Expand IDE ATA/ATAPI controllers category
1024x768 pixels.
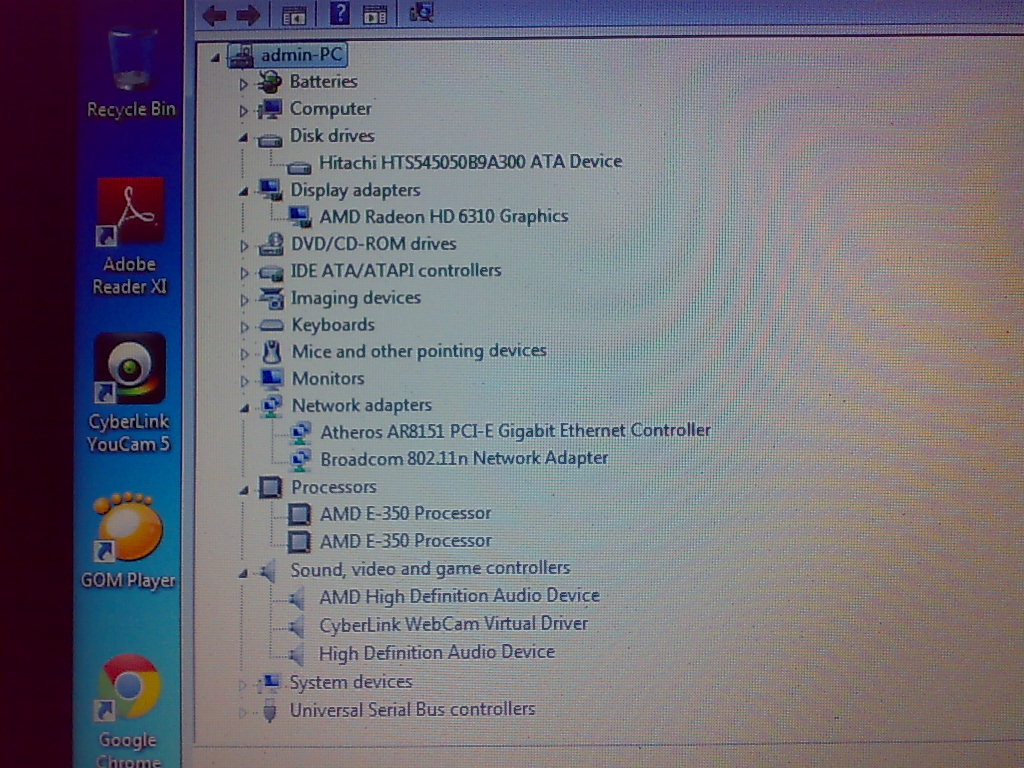(243, 273)
